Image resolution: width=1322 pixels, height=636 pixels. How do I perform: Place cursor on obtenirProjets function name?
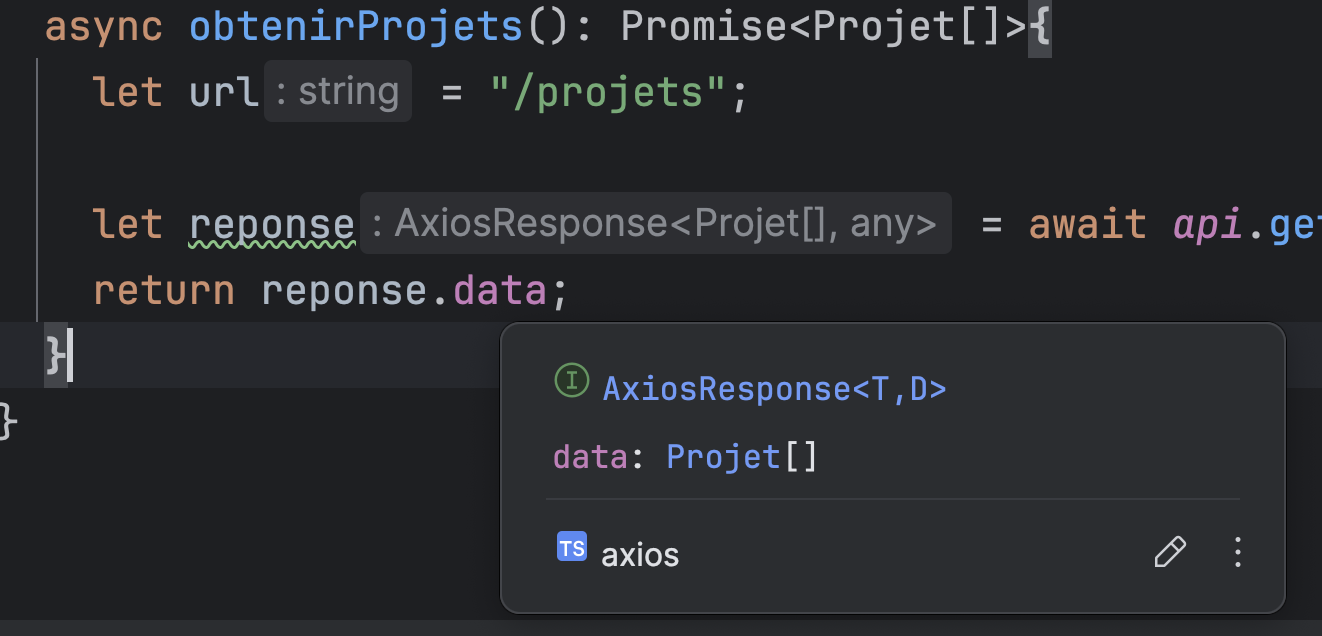[x=355, y=27]
